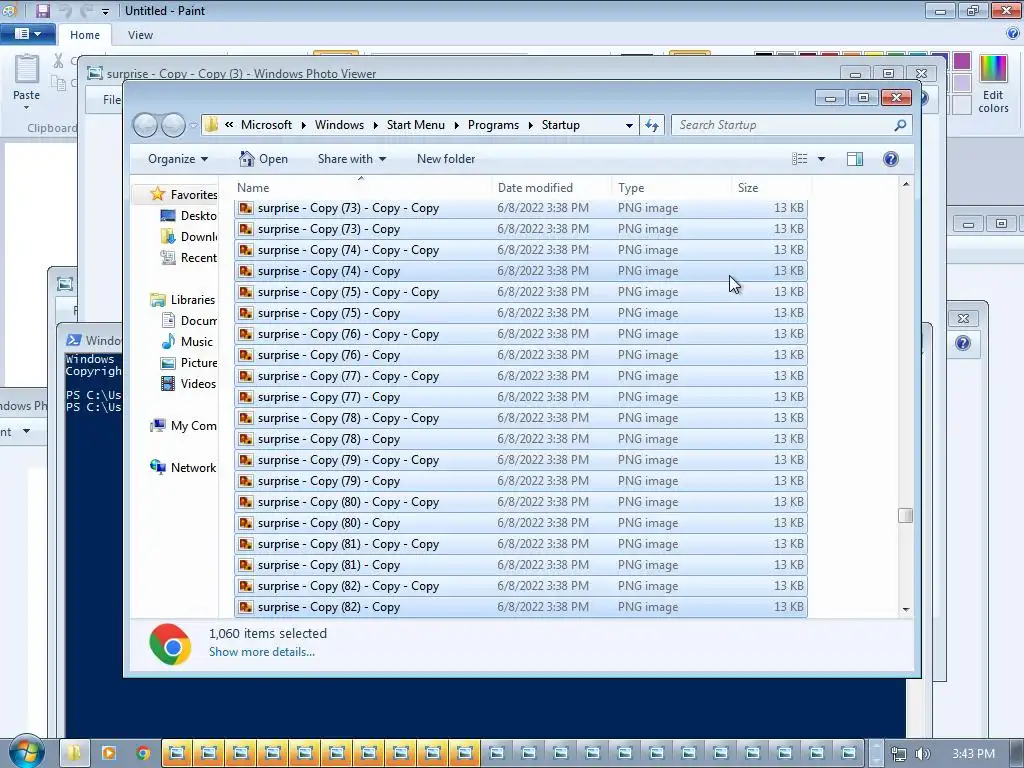Screen dimensions: 1024x768
Task: Open Windows Media Player taskbar icon
Action: click(108, 753)
